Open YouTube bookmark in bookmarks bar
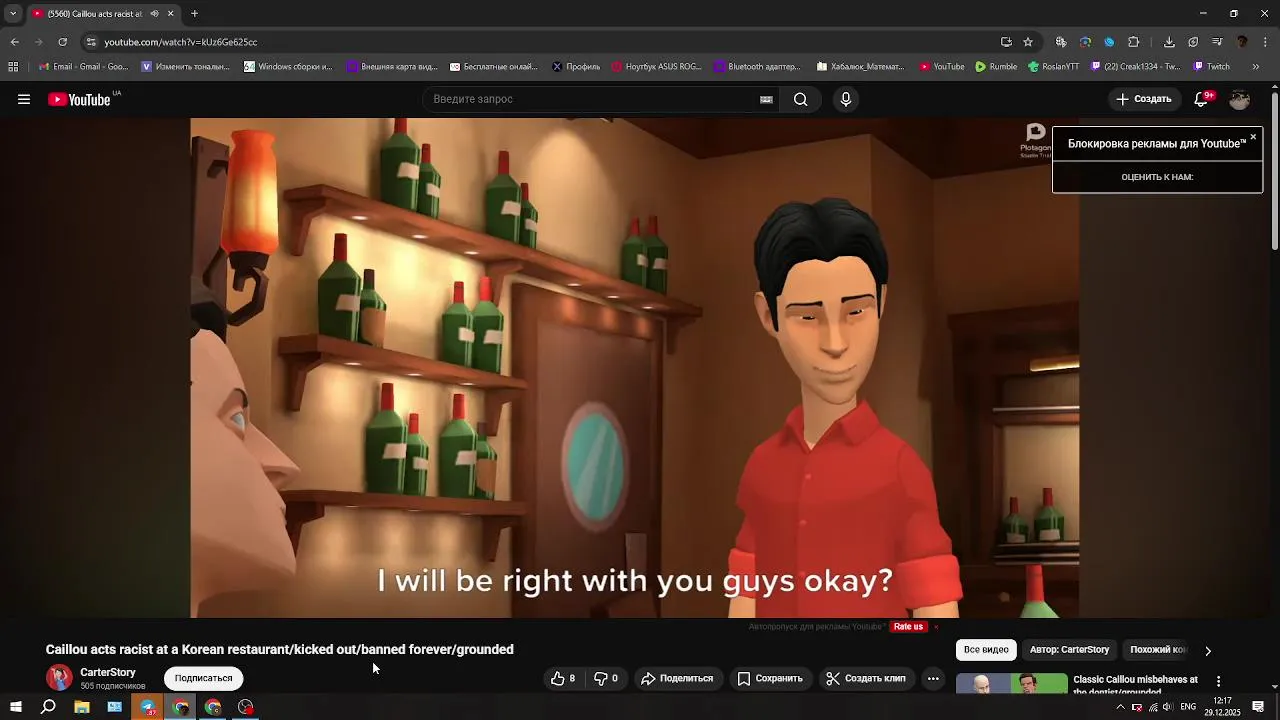 coord(942,67)
